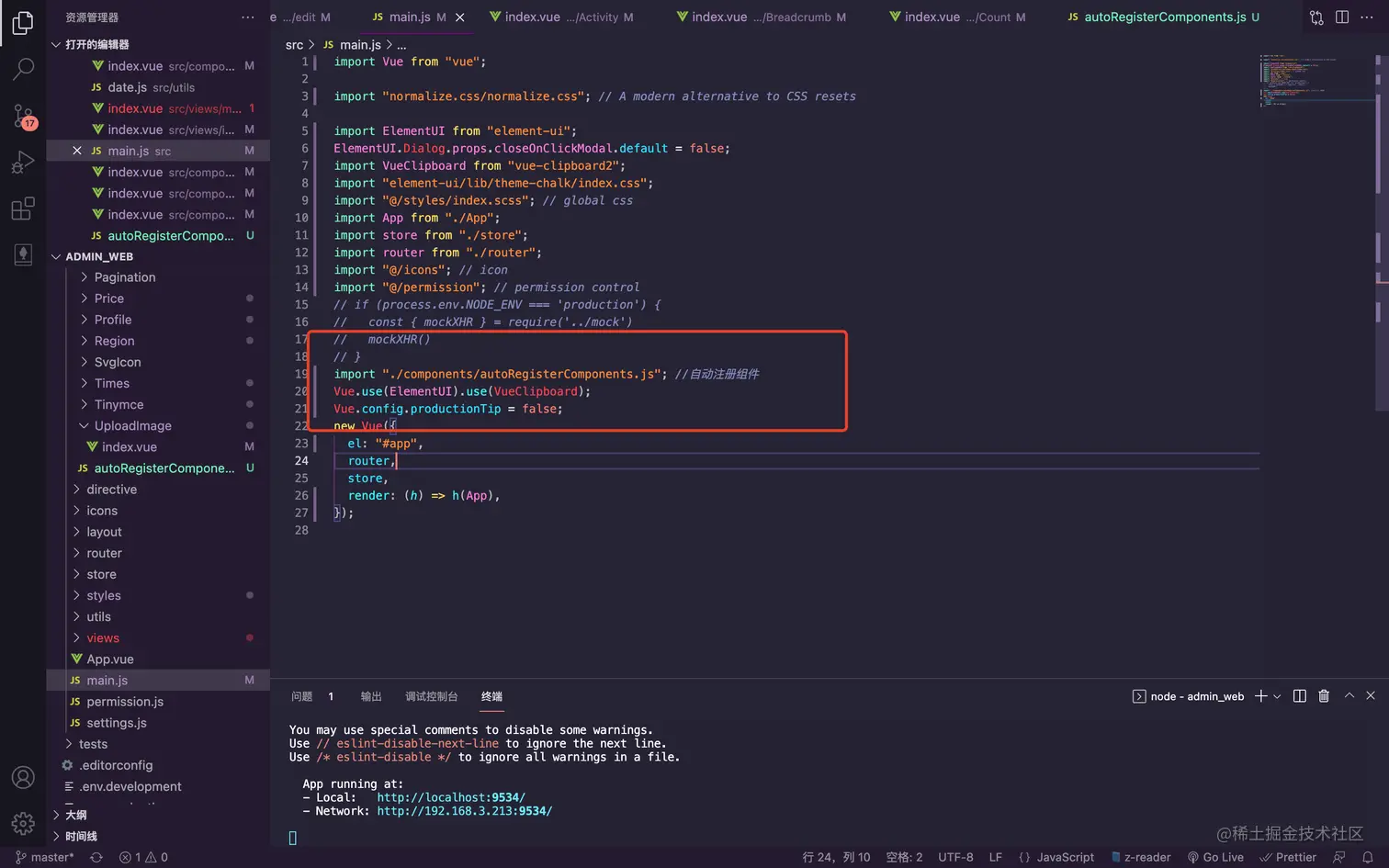
Task: Start Go Live server from the status bar
Action: click(1215, 857)
